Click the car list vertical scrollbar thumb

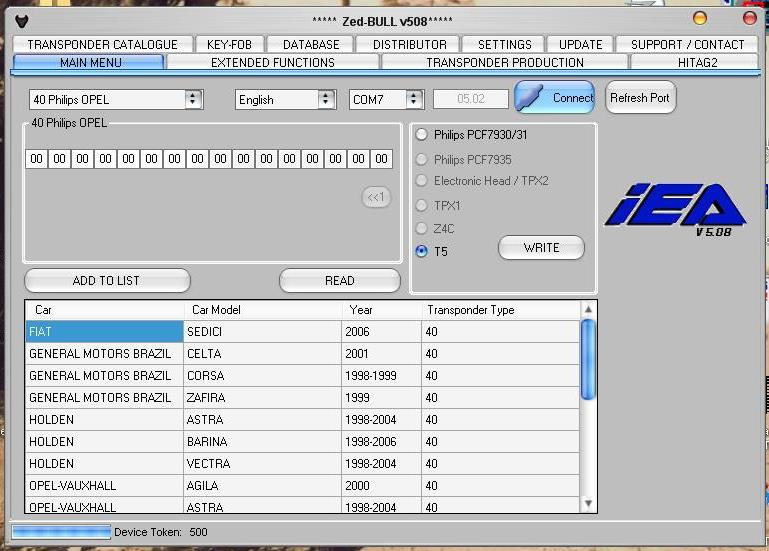pyautogui.click(x=588, y=359)
